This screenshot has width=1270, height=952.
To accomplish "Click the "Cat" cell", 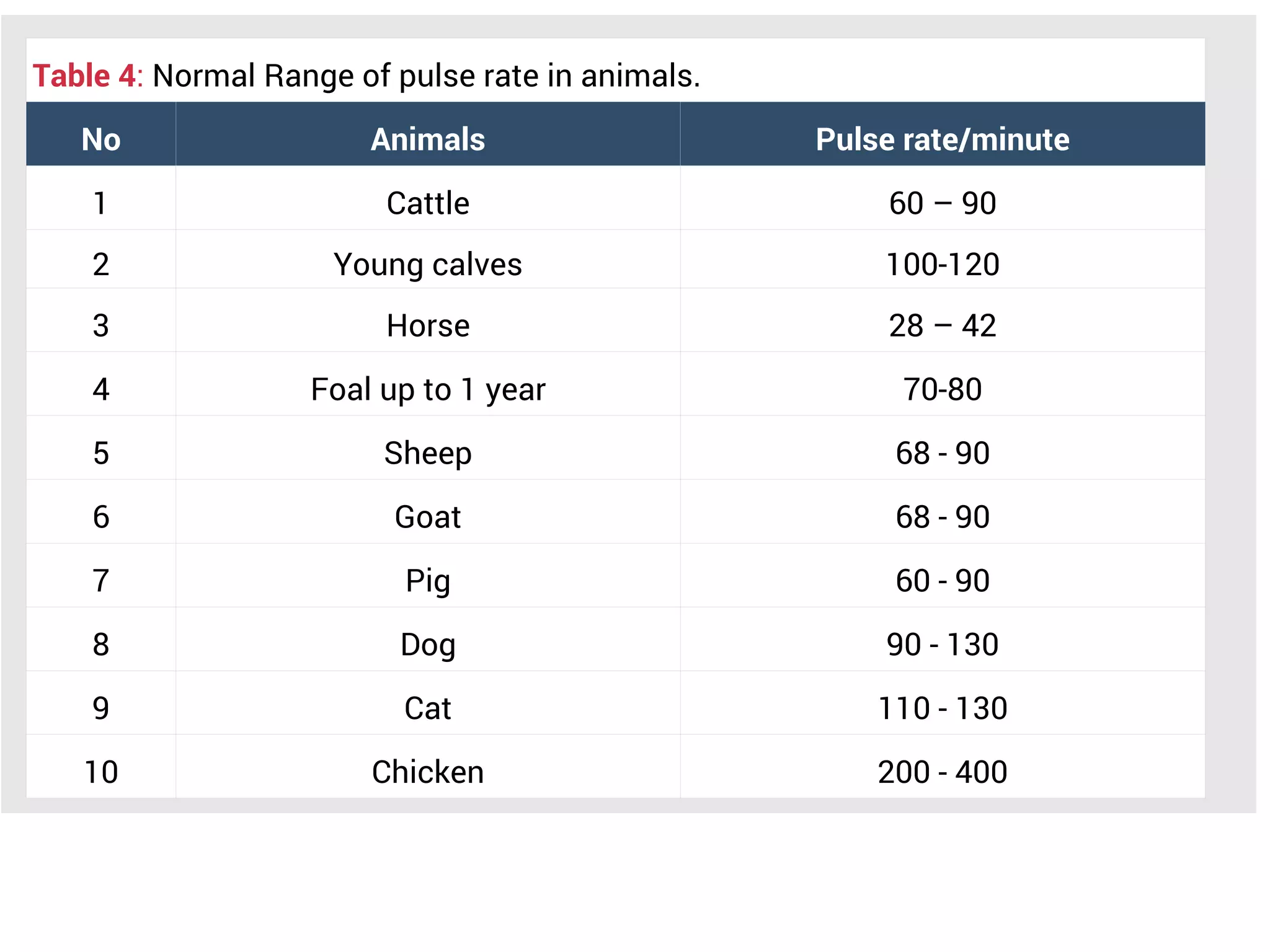I will (428, 708).
